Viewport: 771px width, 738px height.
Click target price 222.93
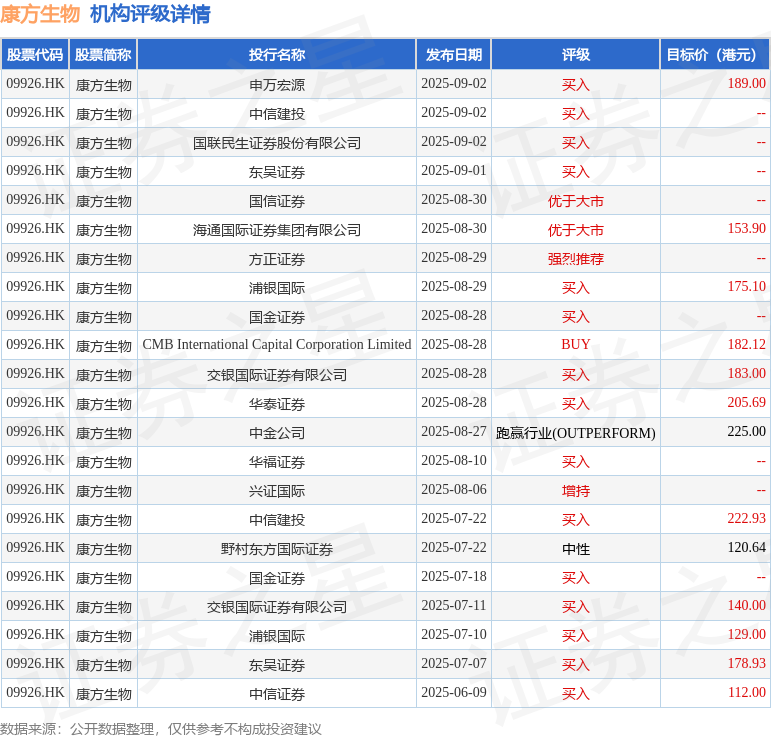coord(746,519)
